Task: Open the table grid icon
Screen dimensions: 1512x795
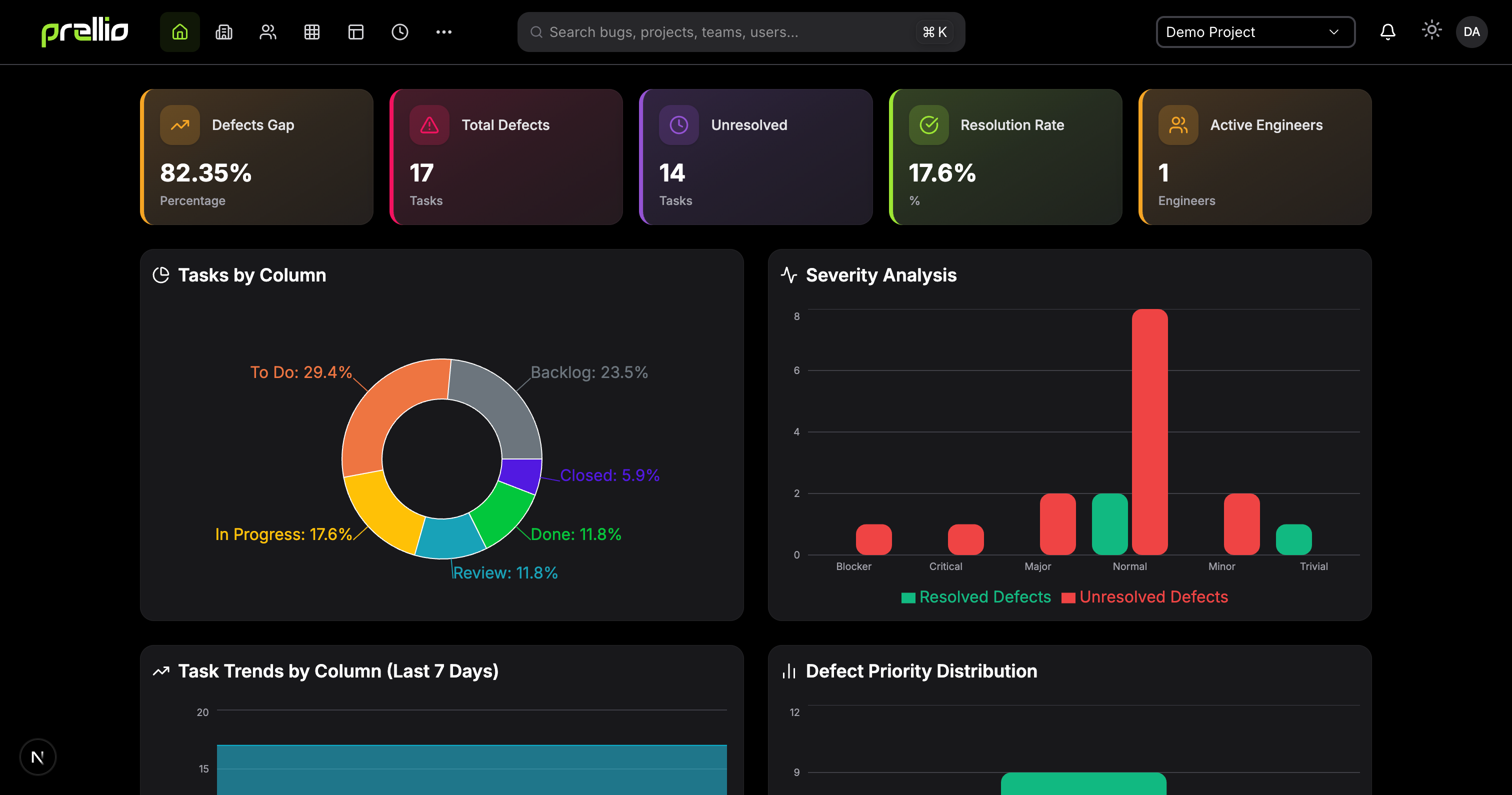Action: [311, 31]
